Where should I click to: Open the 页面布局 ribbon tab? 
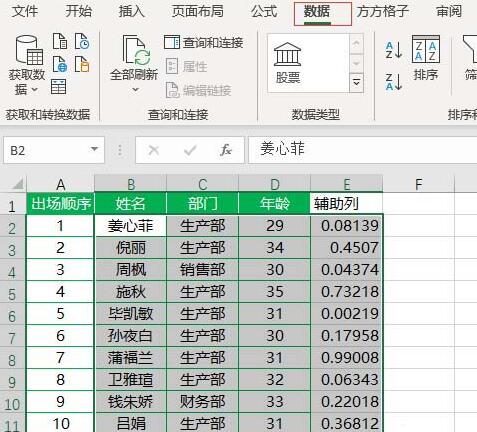tap(198, 12)
